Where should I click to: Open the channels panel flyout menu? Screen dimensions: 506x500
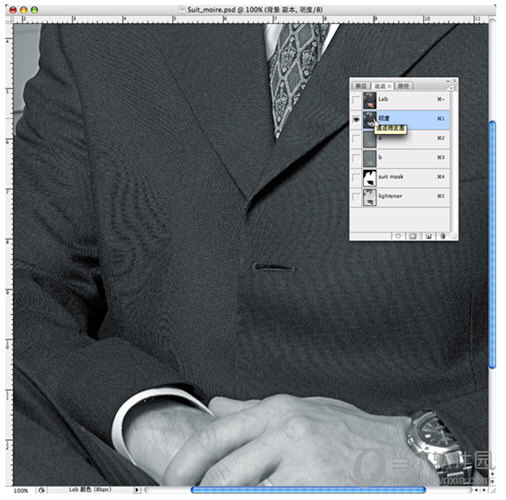(451, 88)
